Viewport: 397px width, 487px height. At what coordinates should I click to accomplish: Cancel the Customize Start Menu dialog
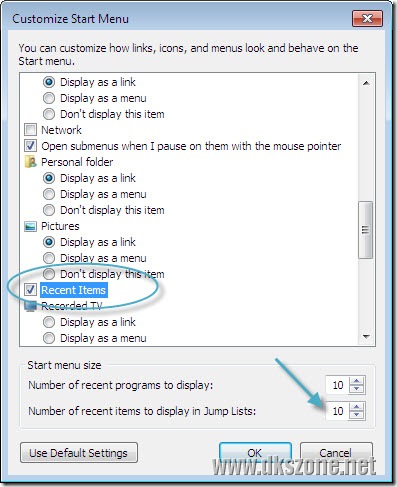click(336, 453)
